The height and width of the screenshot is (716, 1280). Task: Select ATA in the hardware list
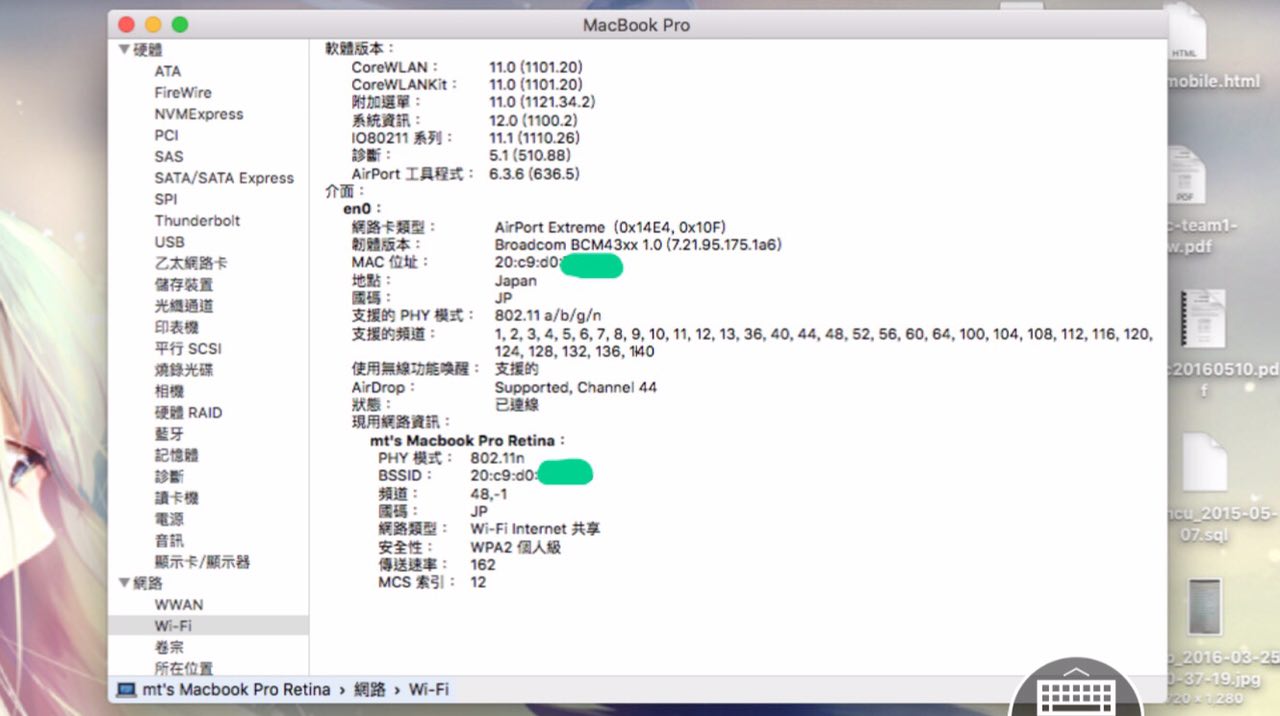(168, 71)
